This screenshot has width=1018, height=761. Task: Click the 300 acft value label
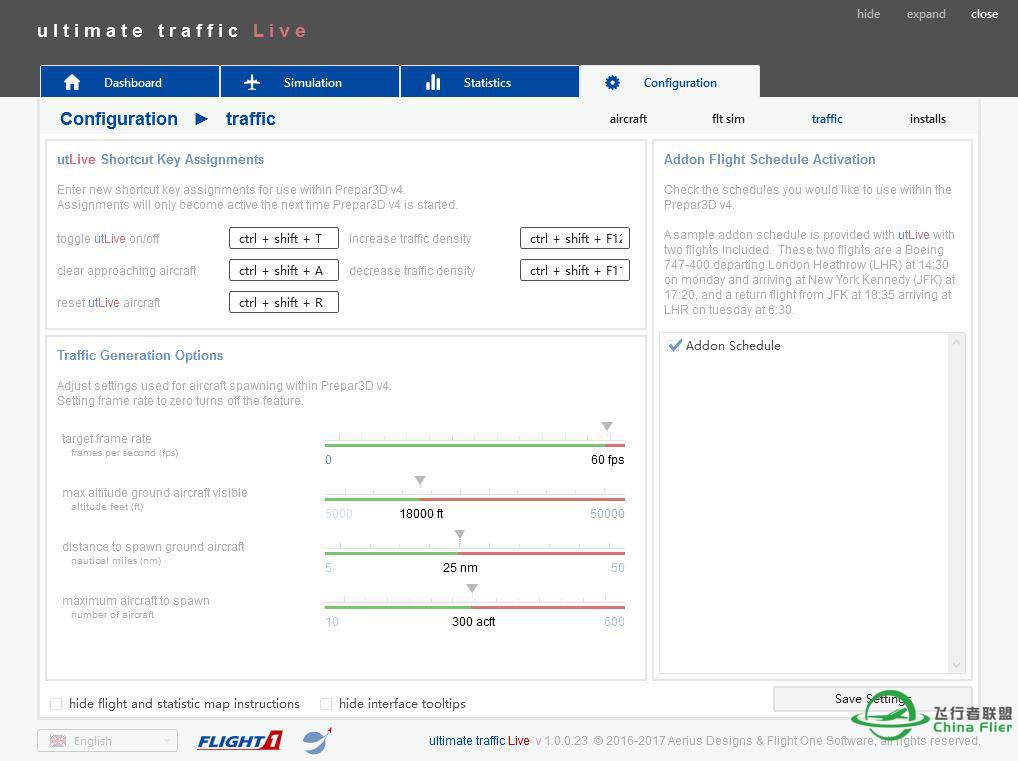(x=473, y=621)
